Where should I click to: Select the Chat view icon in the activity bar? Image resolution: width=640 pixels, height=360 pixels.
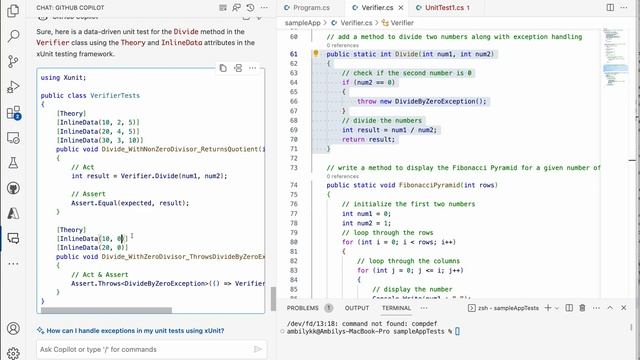(13, 238)
